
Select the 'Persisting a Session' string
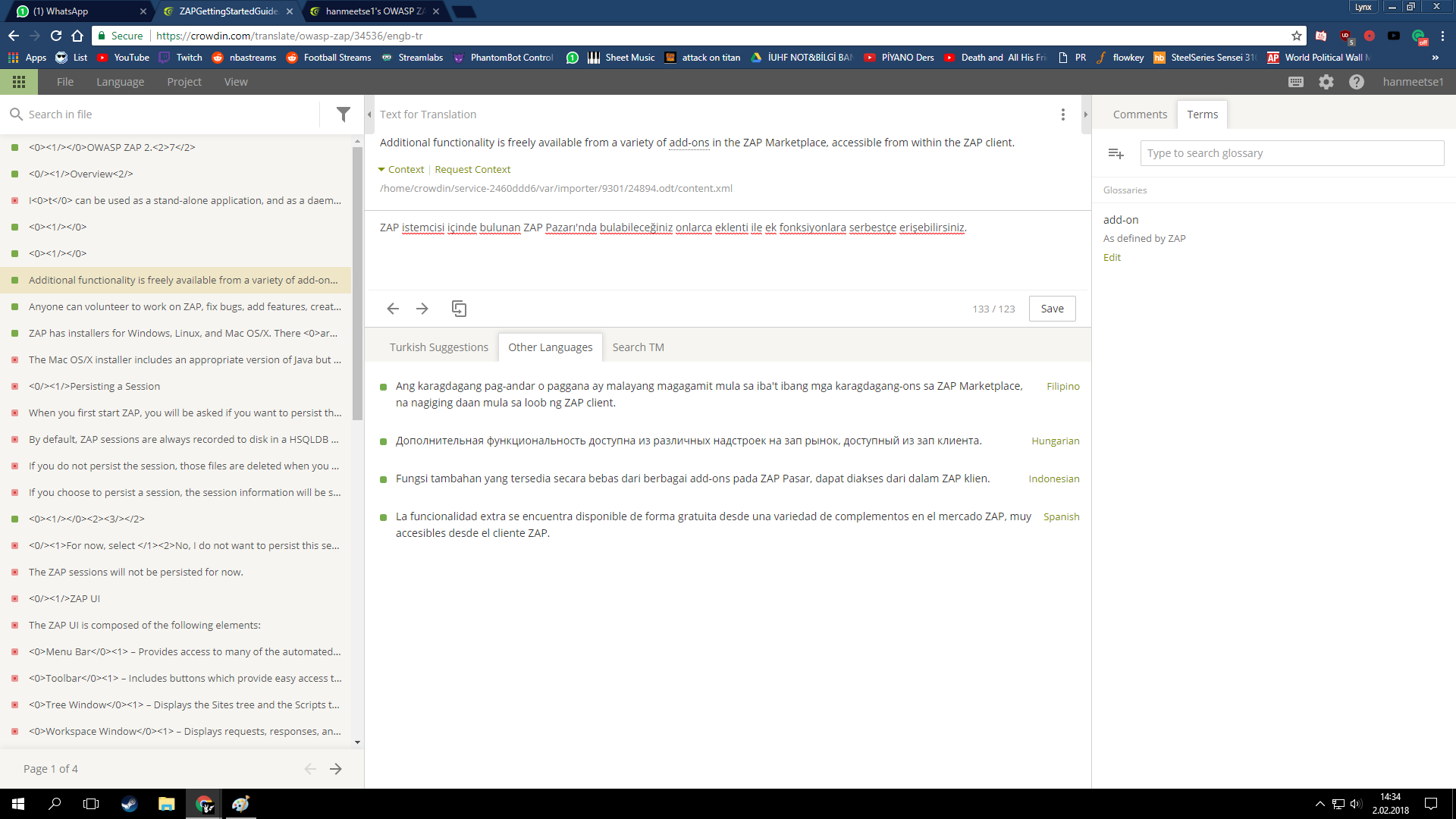tap(176, 386)
